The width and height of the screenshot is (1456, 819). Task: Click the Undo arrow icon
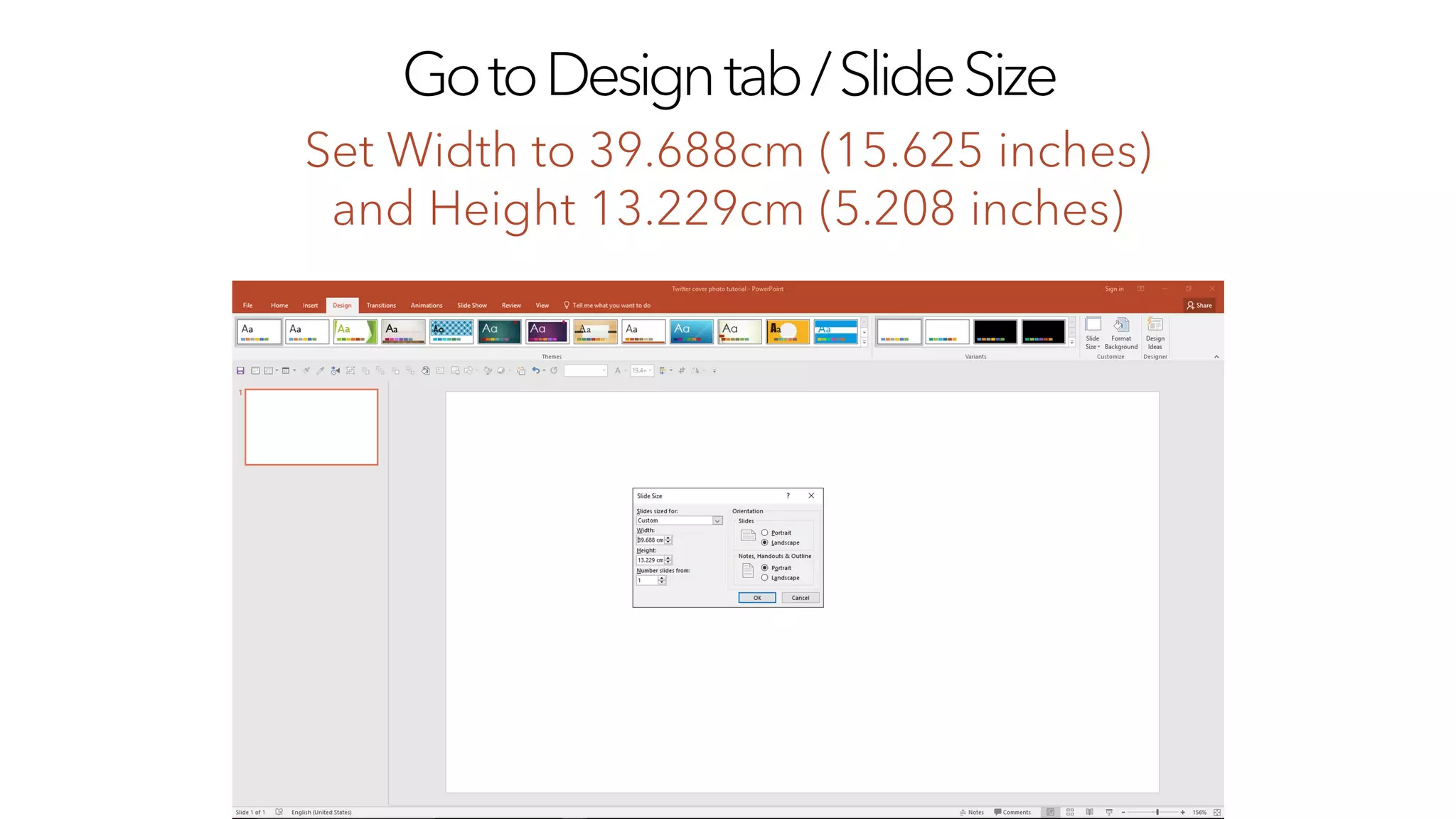tap(535, 370)
